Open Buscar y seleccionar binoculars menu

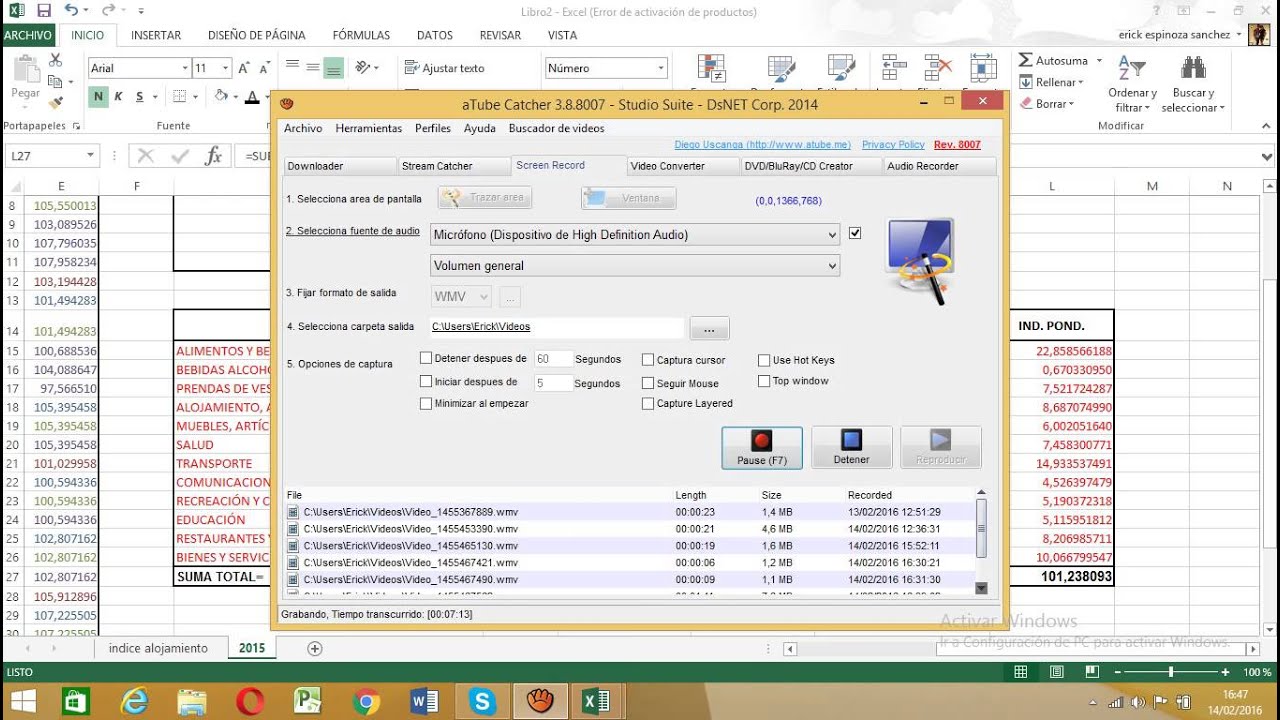click(x=1193, y=83)
